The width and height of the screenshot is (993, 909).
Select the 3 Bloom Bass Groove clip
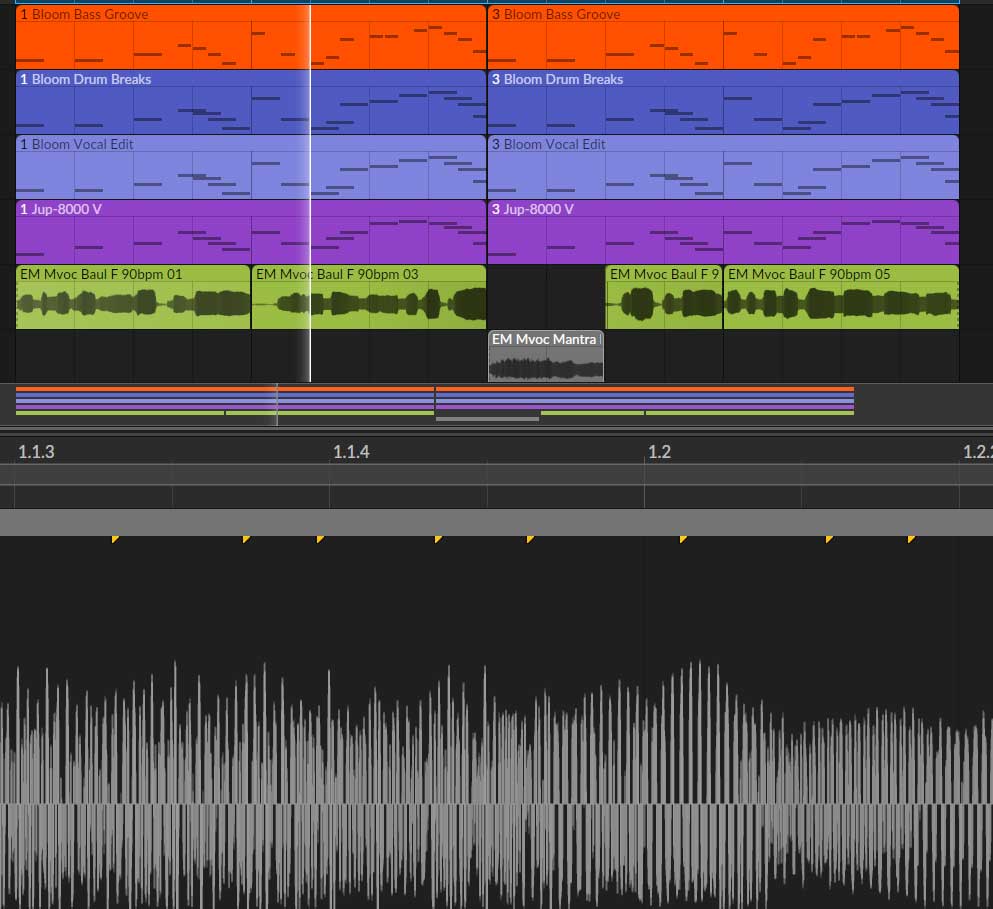click(722, 40)
